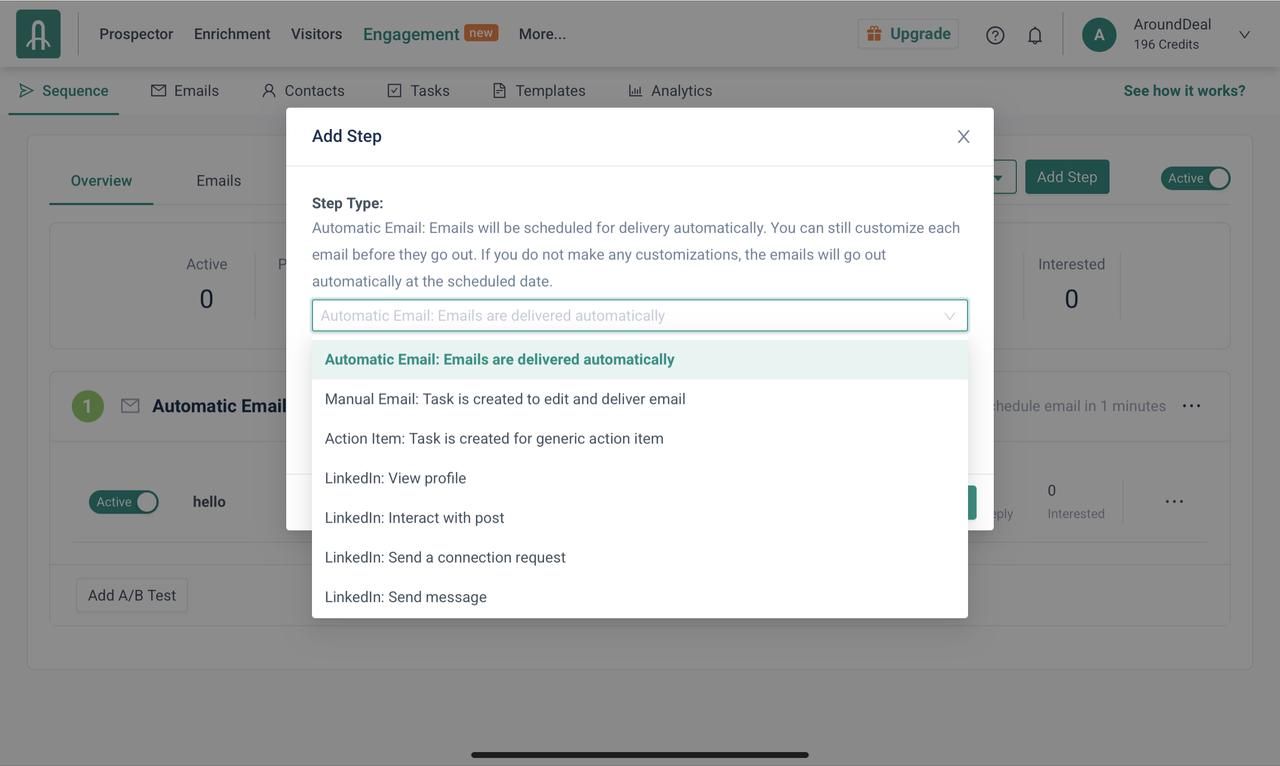Open See how it works link

1184,91
